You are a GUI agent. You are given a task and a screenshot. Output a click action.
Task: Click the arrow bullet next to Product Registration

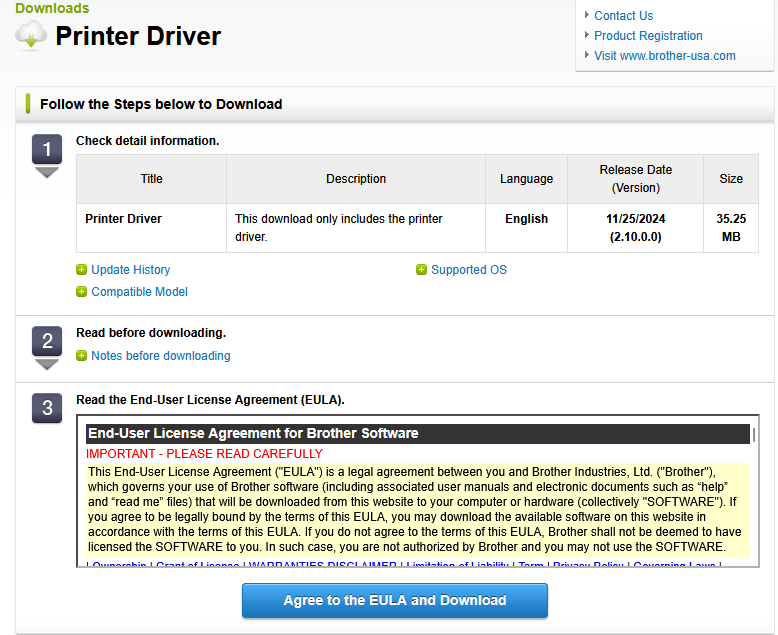[x=587, y=35]
